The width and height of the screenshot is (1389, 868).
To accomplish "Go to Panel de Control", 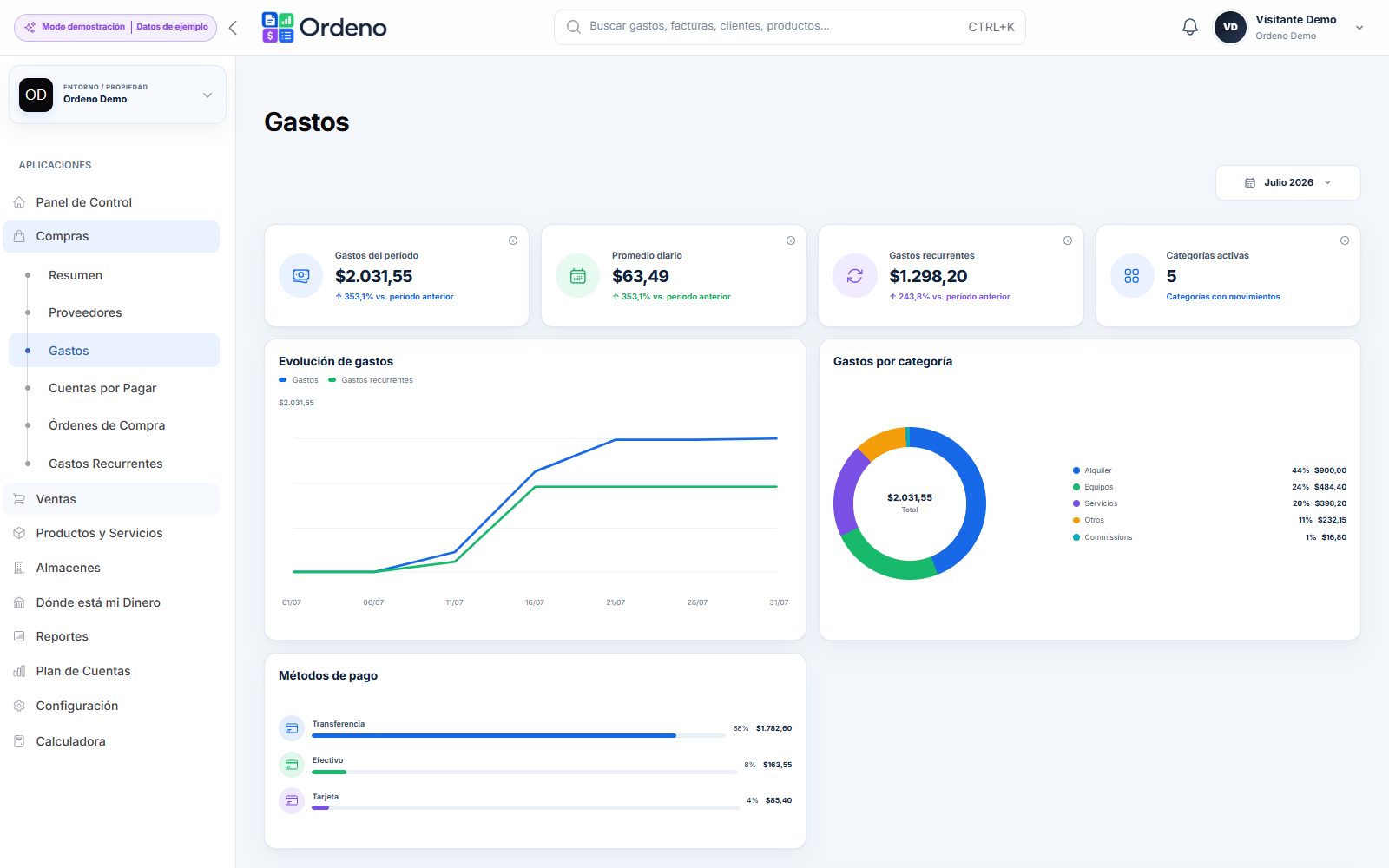I will pos(84,202).
